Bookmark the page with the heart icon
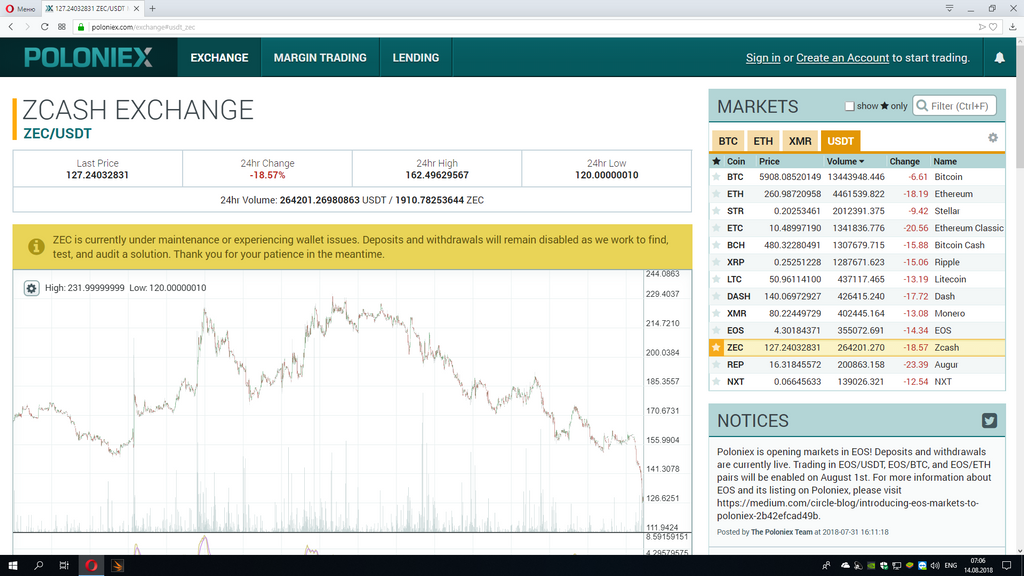The width and height of the screenshot is (1024, 576). tap(993, 27)
